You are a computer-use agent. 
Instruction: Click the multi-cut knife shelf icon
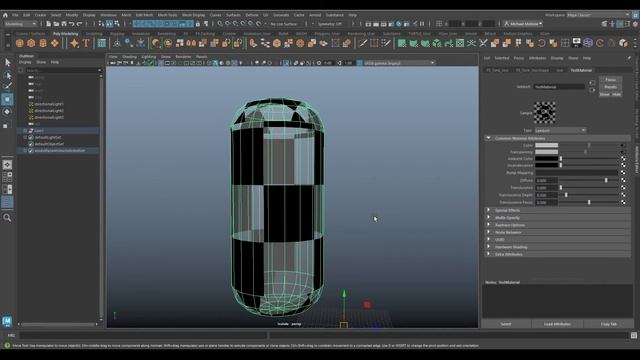coord(362,43)
